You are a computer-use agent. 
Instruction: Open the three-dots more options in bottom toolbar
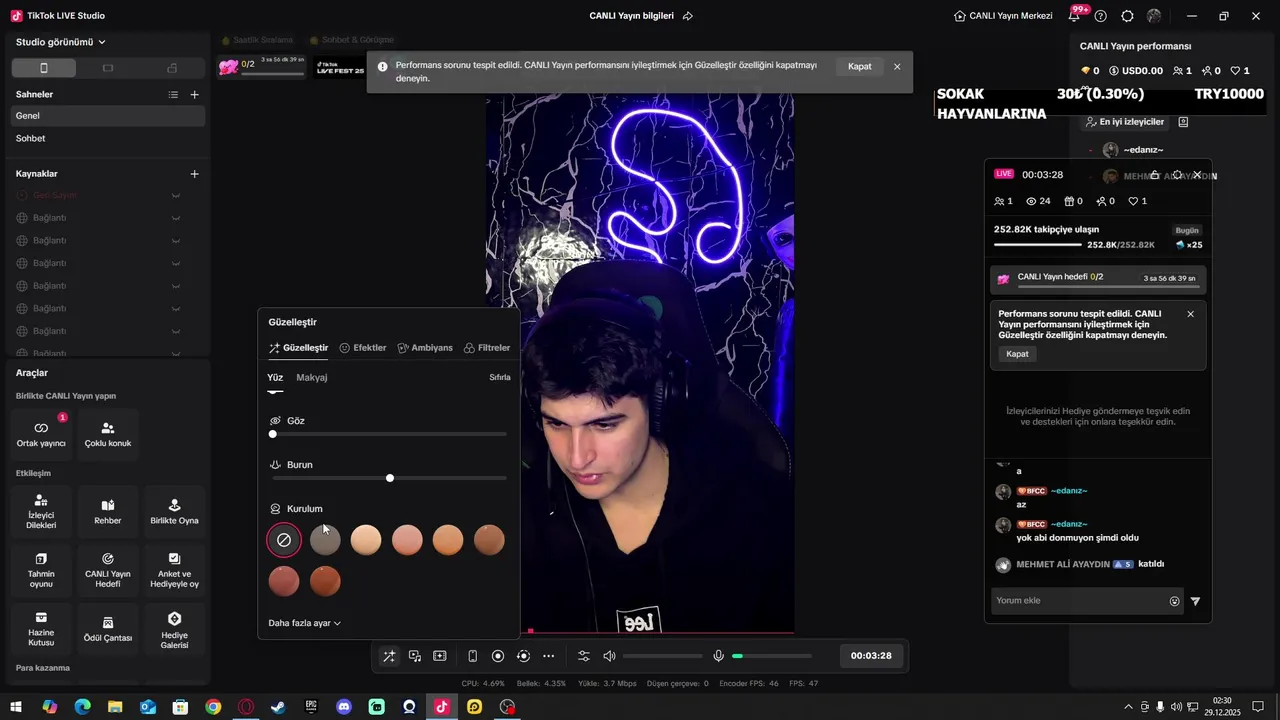[548, 656]
